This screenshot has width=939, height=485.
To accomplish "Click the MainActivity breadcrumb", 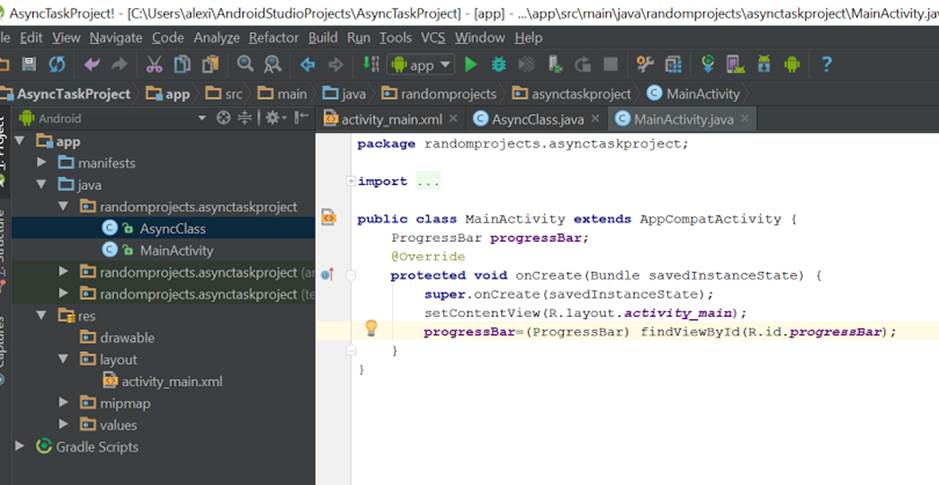I will click(693, 94).
